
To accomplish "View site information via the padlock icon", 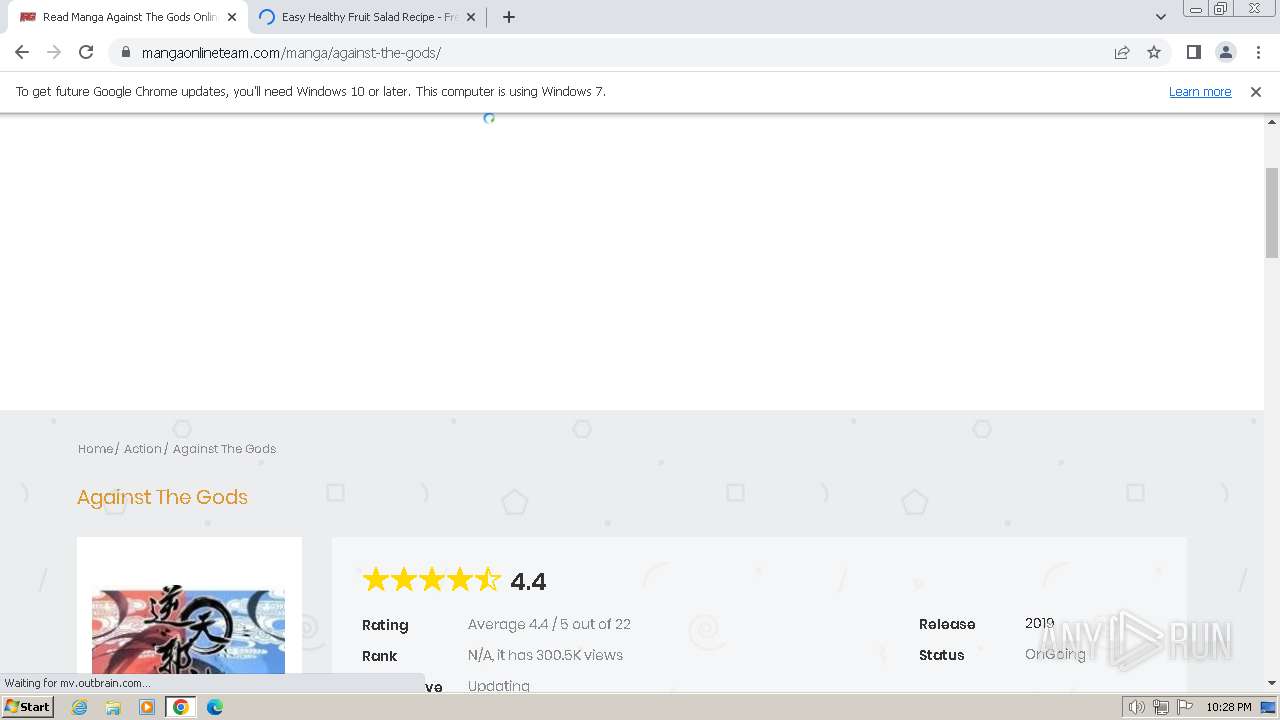I will coord(126,52).
